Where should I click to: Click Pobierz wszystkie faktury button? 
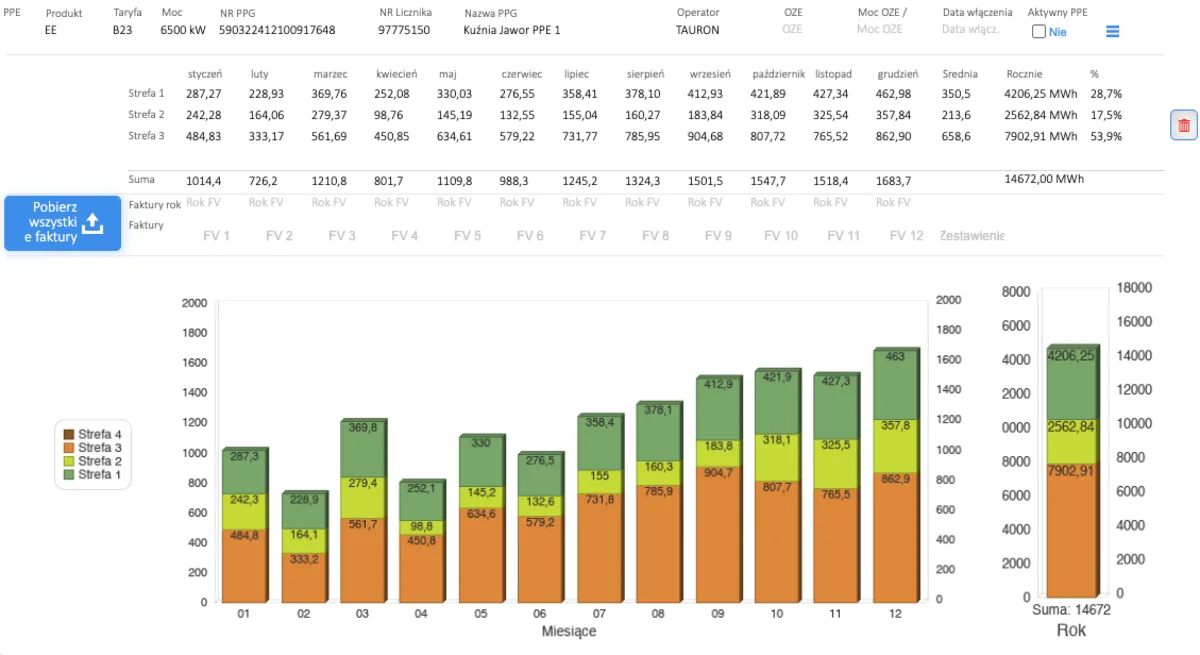tap(62, 223)
